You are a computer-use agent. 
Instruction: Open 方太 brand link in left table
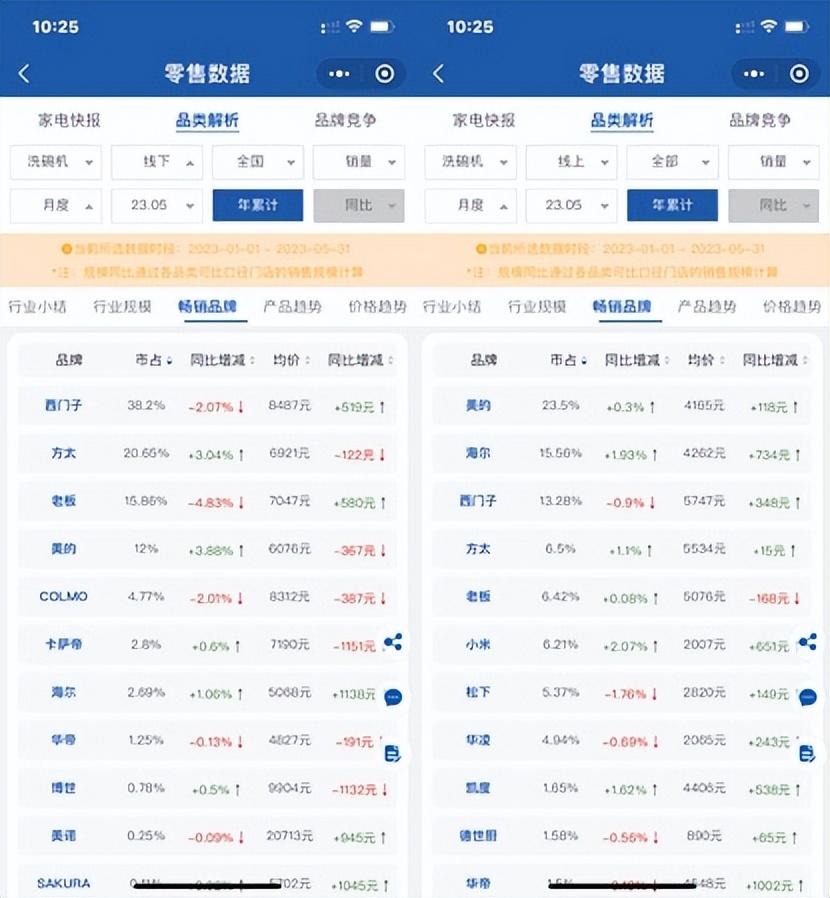tap(64, 453)
